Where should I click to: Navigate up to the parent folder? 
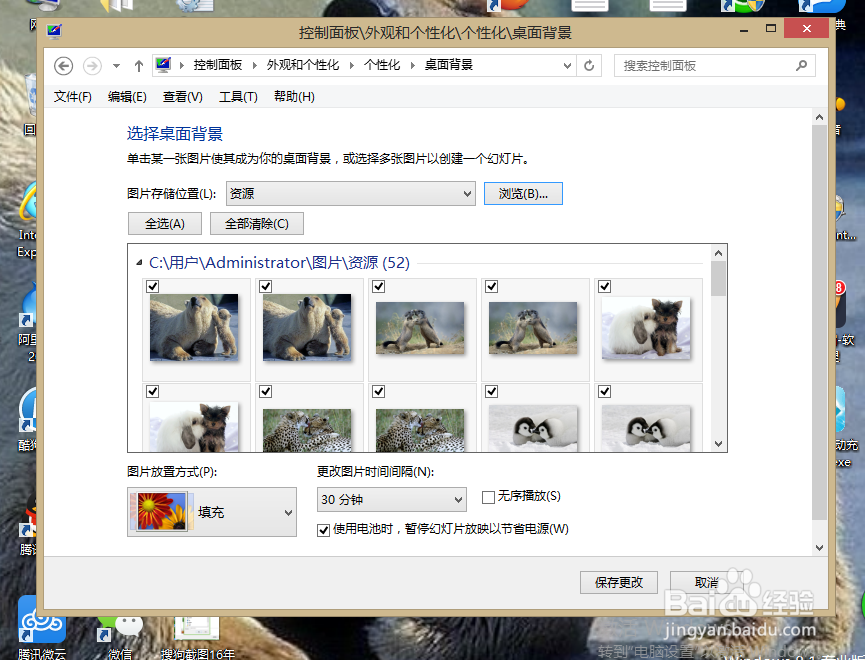pos(138,64)
